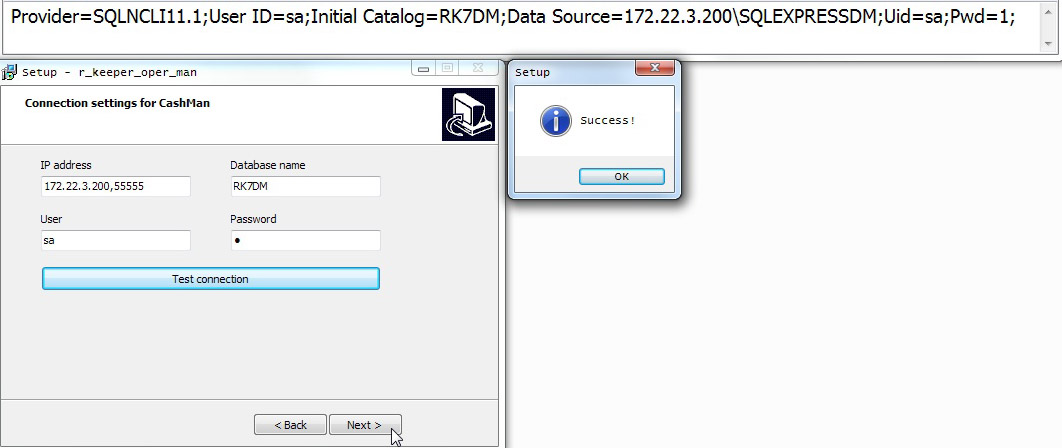Click into the User field
The width and height of the screenshot is (1062, 448).
tap(116, 240)
